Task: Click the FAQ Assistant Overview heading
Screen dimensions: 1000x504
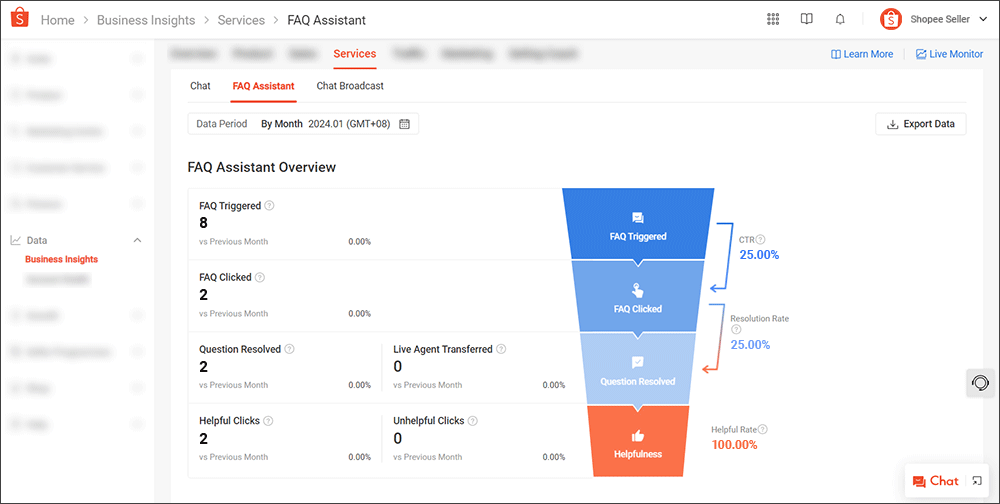Action: 261,167
